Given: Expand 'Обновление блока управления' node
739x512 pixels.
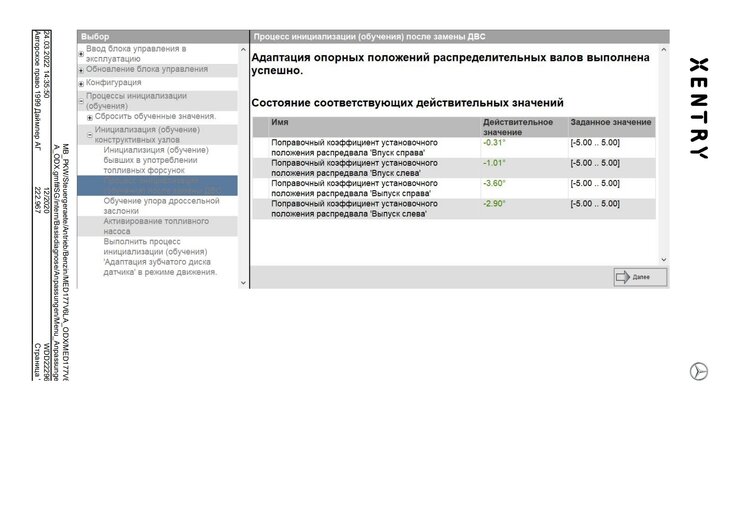Looking at the screenshot, I should point(81,70).
